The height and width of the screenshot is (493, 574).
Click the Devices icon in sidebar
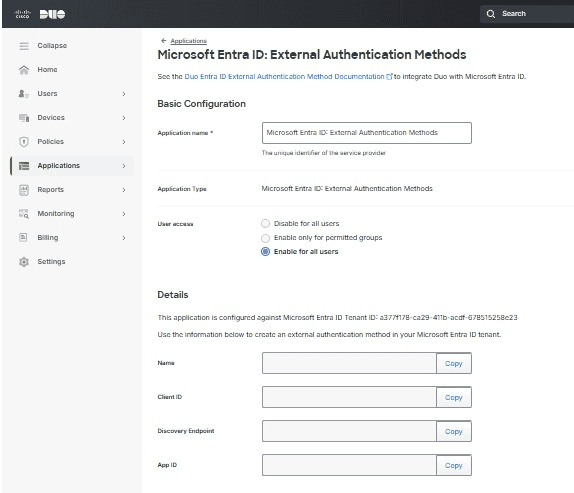[24, 118]
